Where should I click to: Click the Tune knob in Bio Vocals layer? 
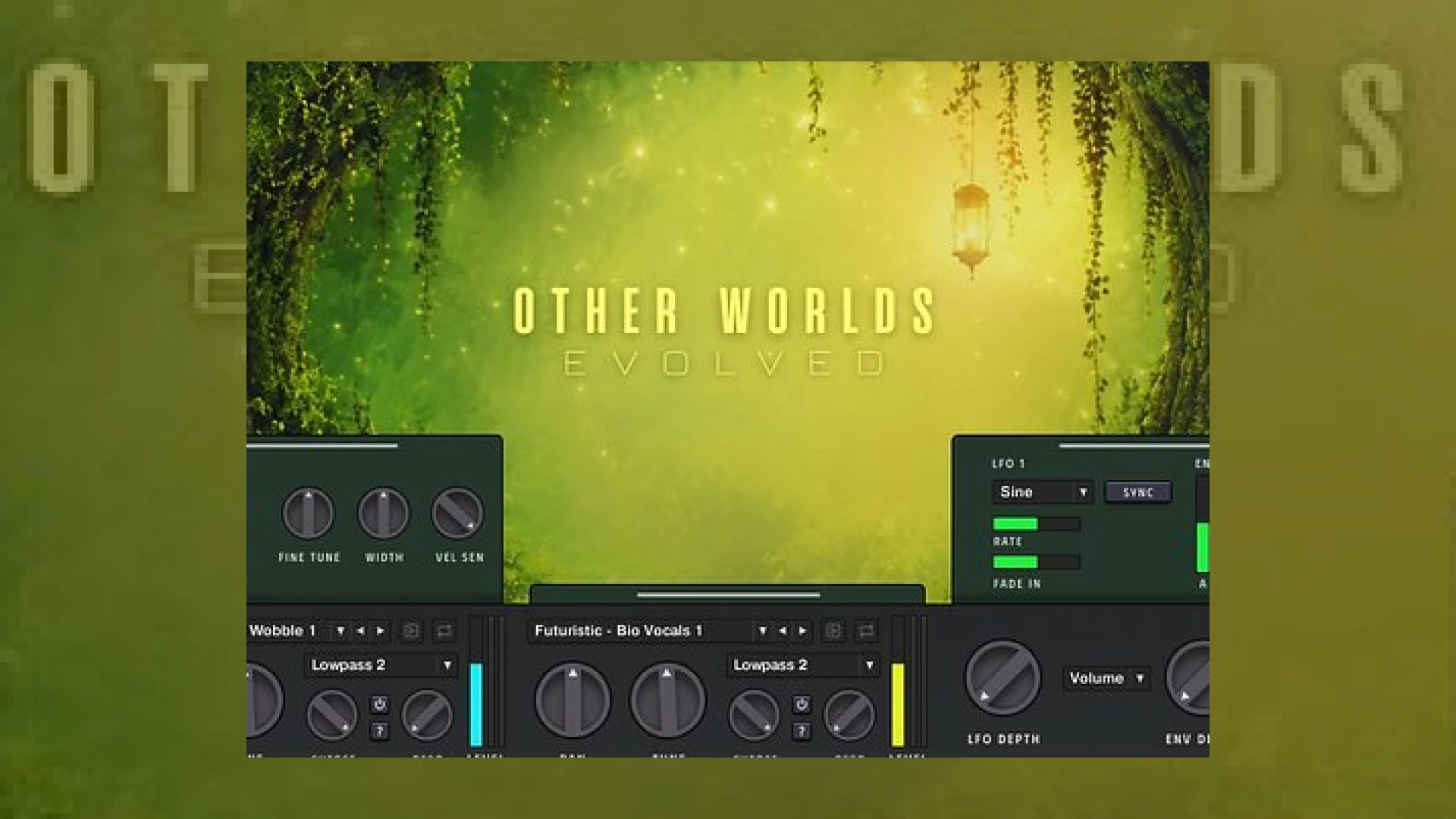[667, 700]
